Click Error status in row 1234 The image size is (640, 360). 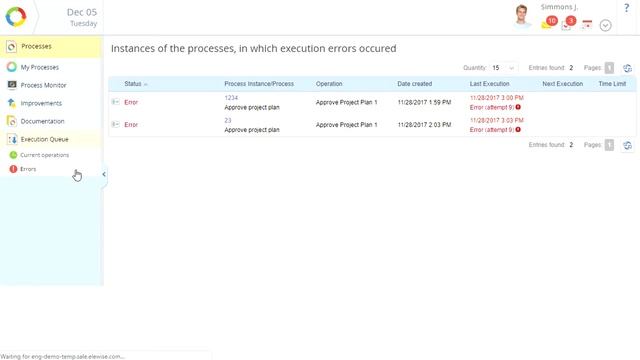[x=131, y=102]
